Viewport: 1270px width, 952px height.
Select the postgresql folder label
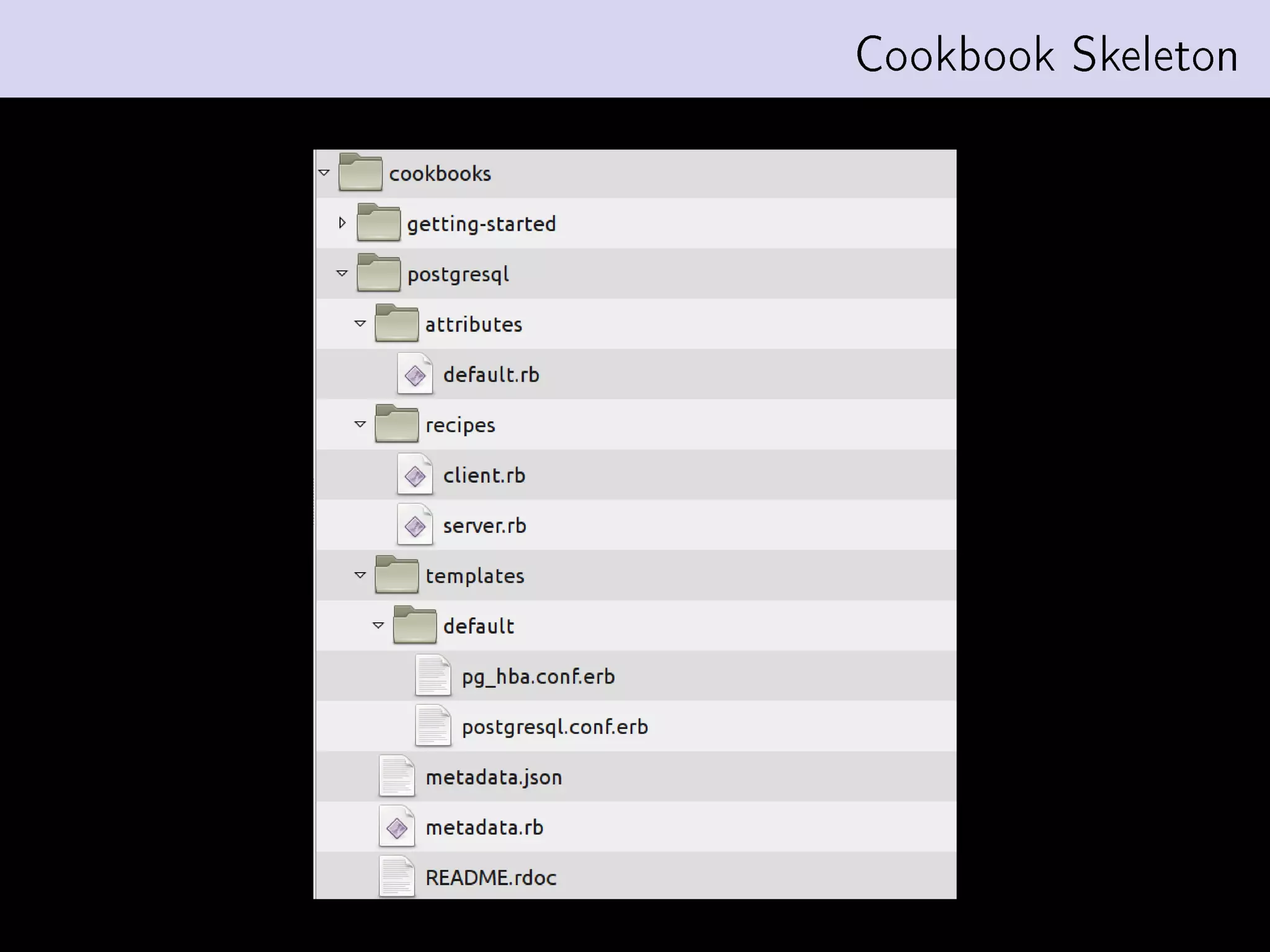point(458,275)
